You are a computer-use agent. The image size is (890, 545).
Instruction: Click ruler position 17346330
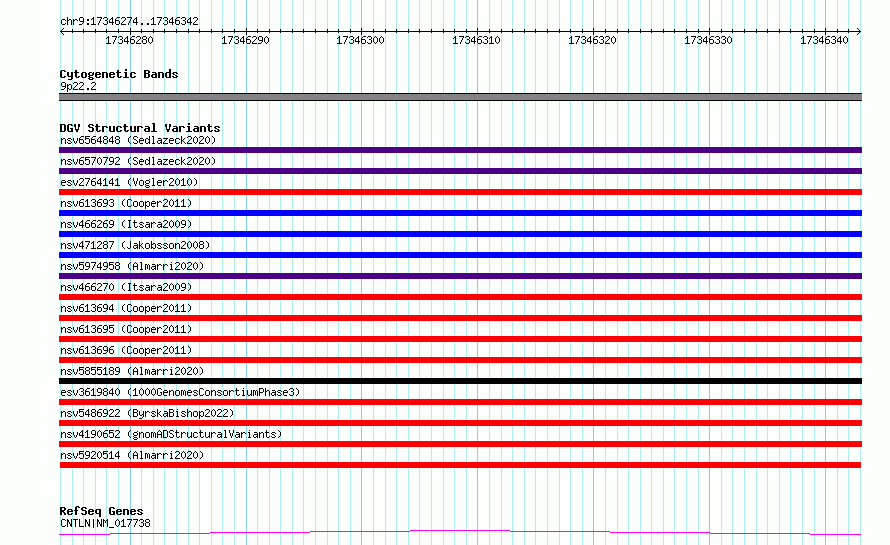pos(708,40)
